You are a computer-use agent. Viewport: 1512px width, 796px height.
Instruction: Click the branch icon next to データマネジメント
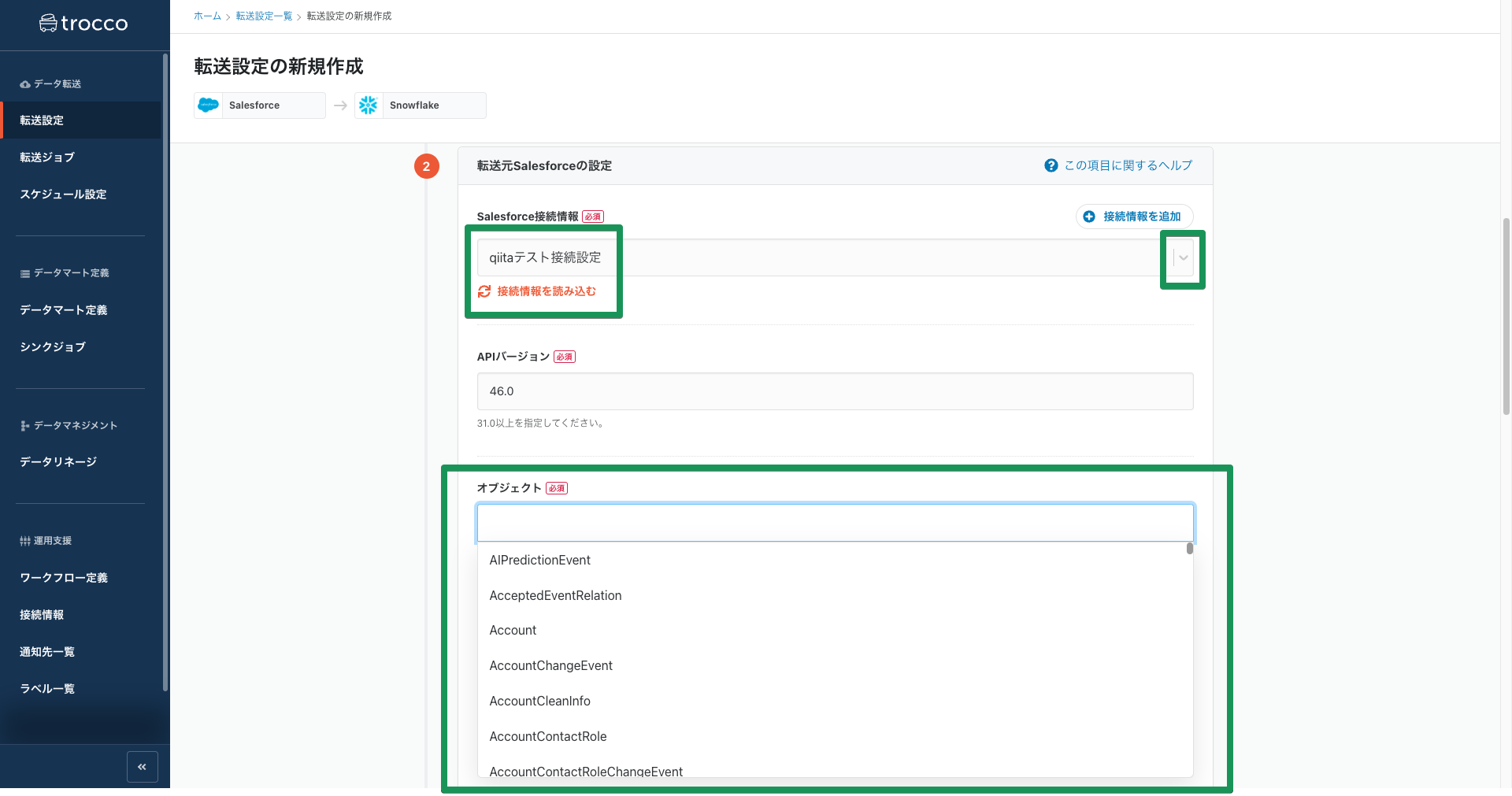point(25,426)
